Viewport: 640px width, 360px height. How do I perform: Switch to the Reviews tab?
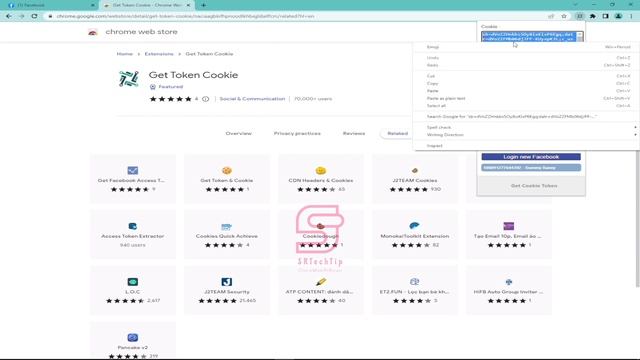[x=354, y=133]
